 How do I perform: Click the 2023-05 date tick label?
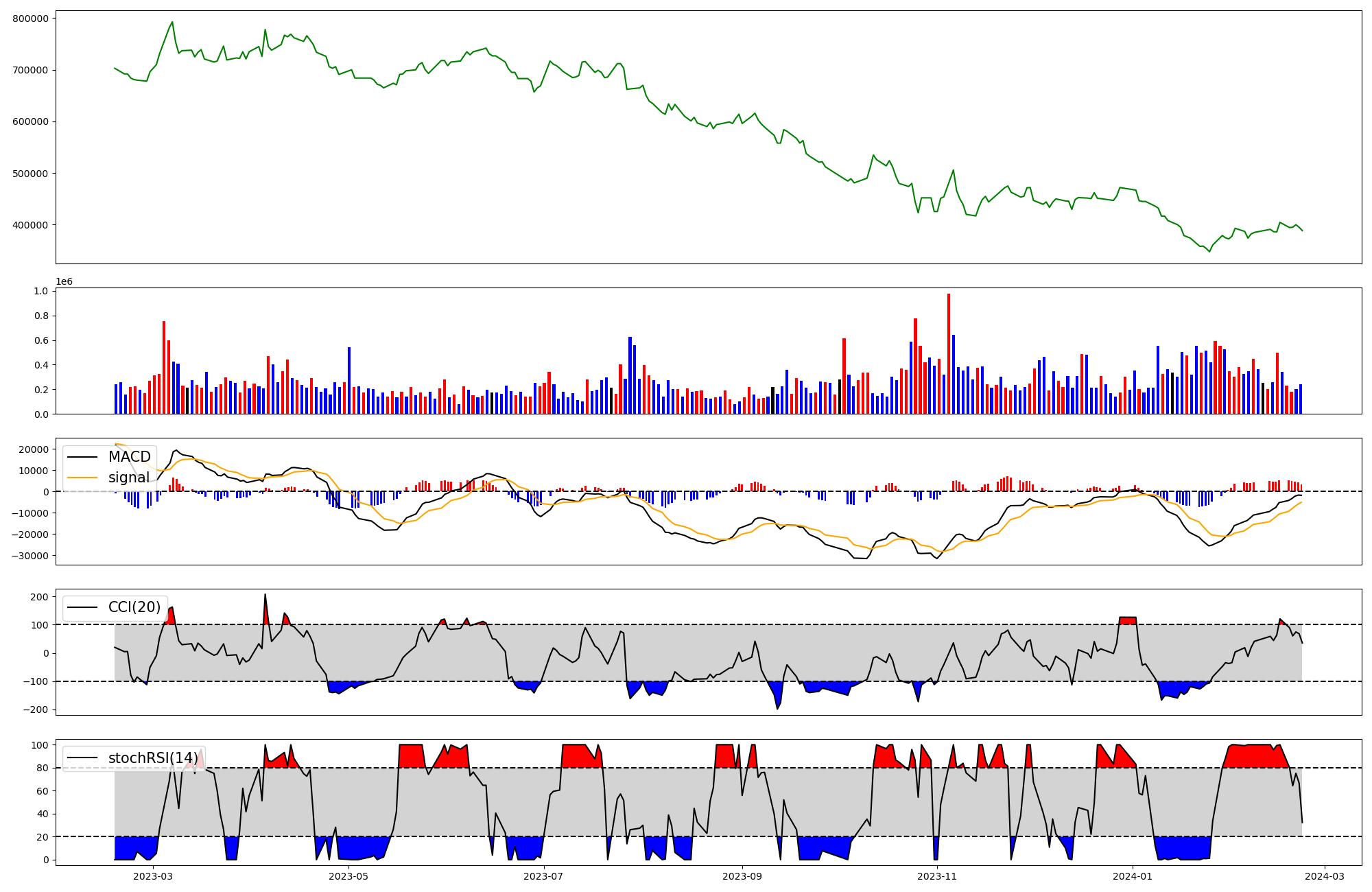click(x=348, y=876)
